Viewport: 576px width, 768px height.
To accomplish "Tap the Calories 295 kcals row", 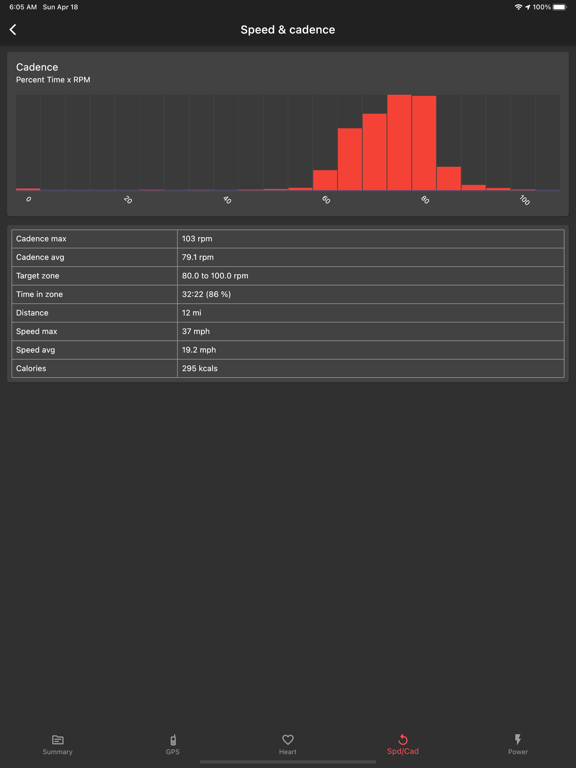I will point(288,368).
